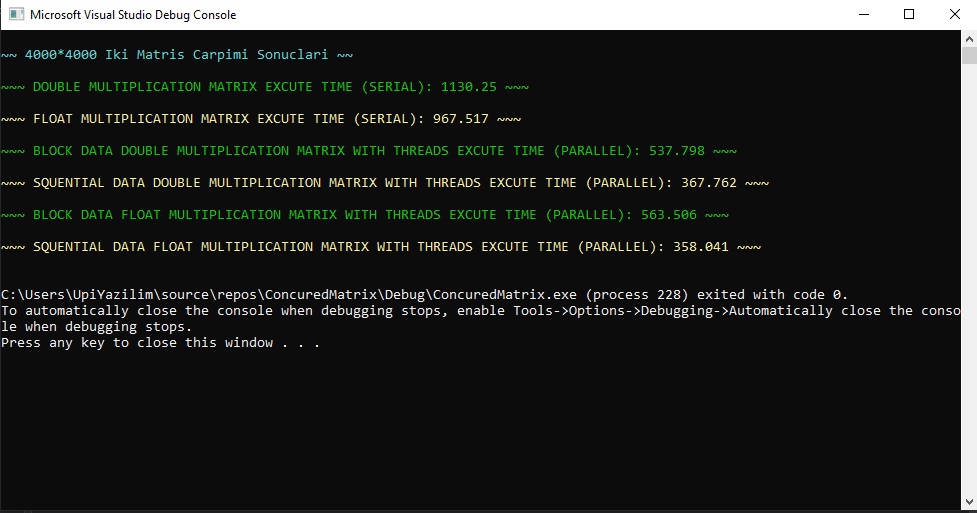
Task: Select the BLOCK DATA DOUBLE parallel result line
Action: coord(369,151)
